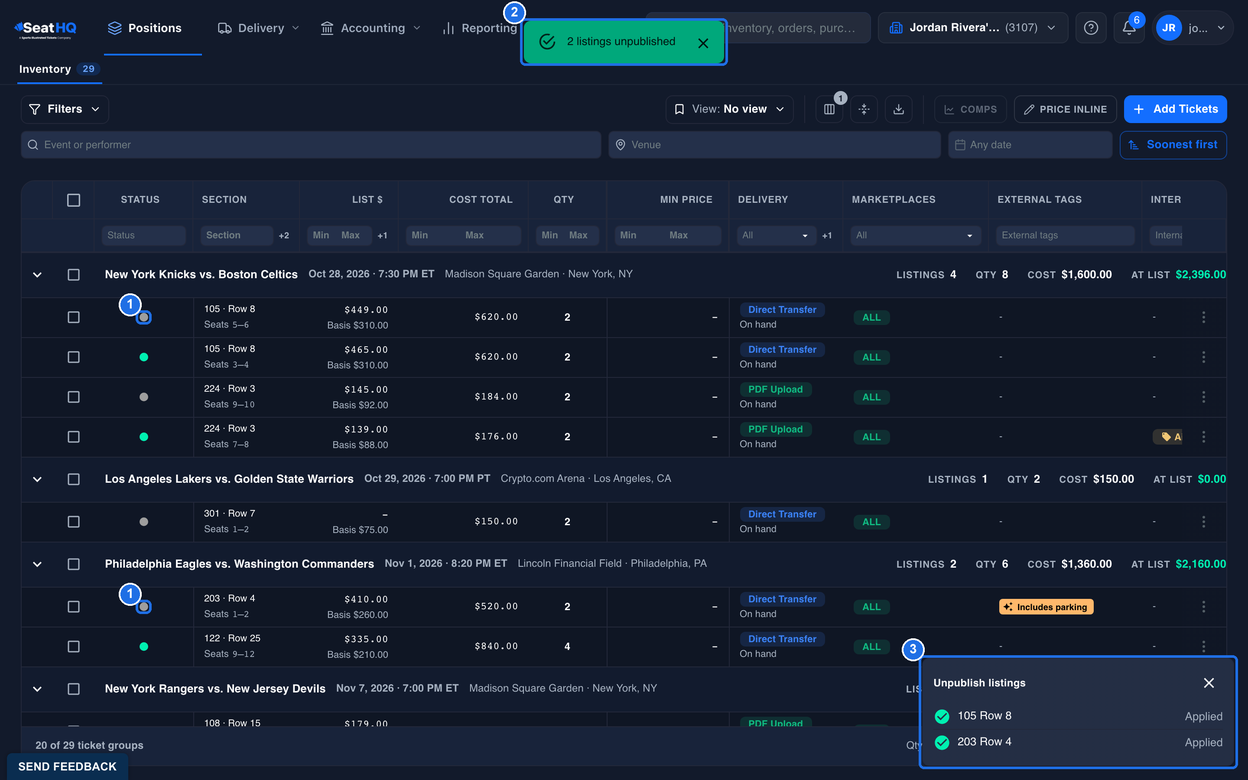Collapse the Knicks vs. Boston Celtics group

(x=37, y=275)
